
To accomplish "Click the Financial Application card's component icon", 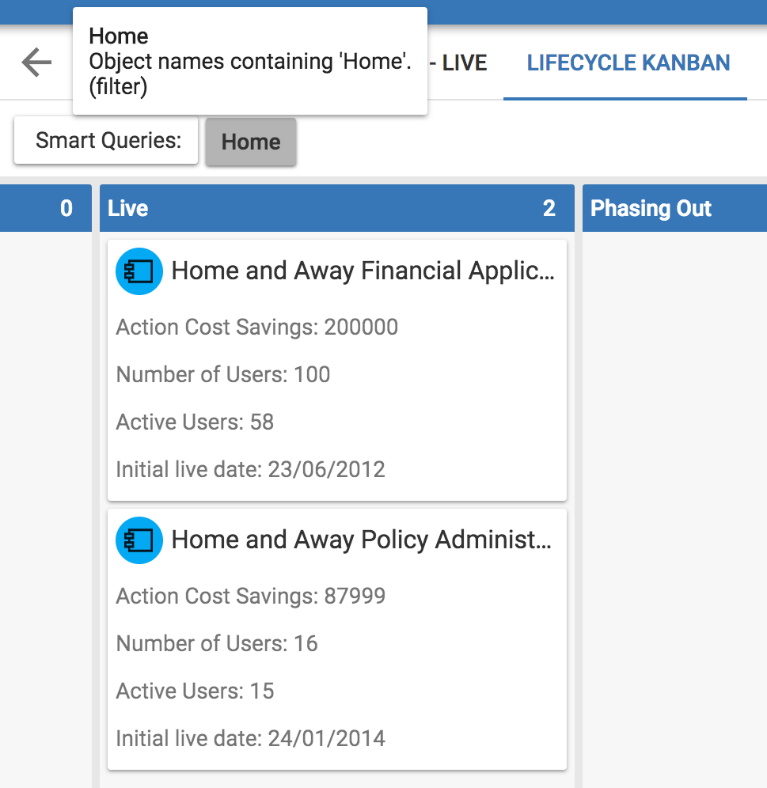I will tap(139, 271).
